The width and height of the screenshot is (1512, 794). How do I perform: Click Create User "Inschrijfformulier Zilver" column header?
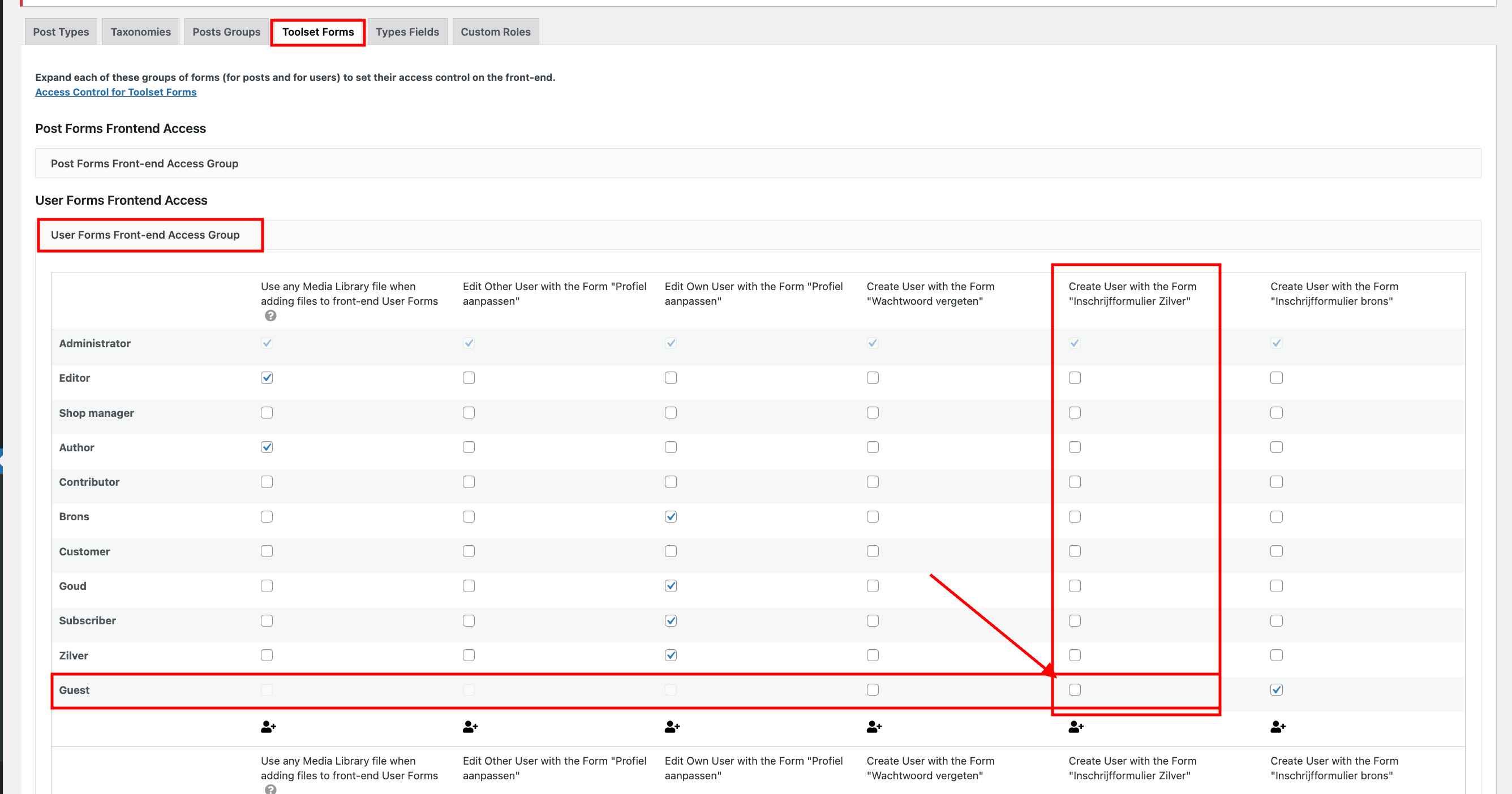click(1132, 294)
